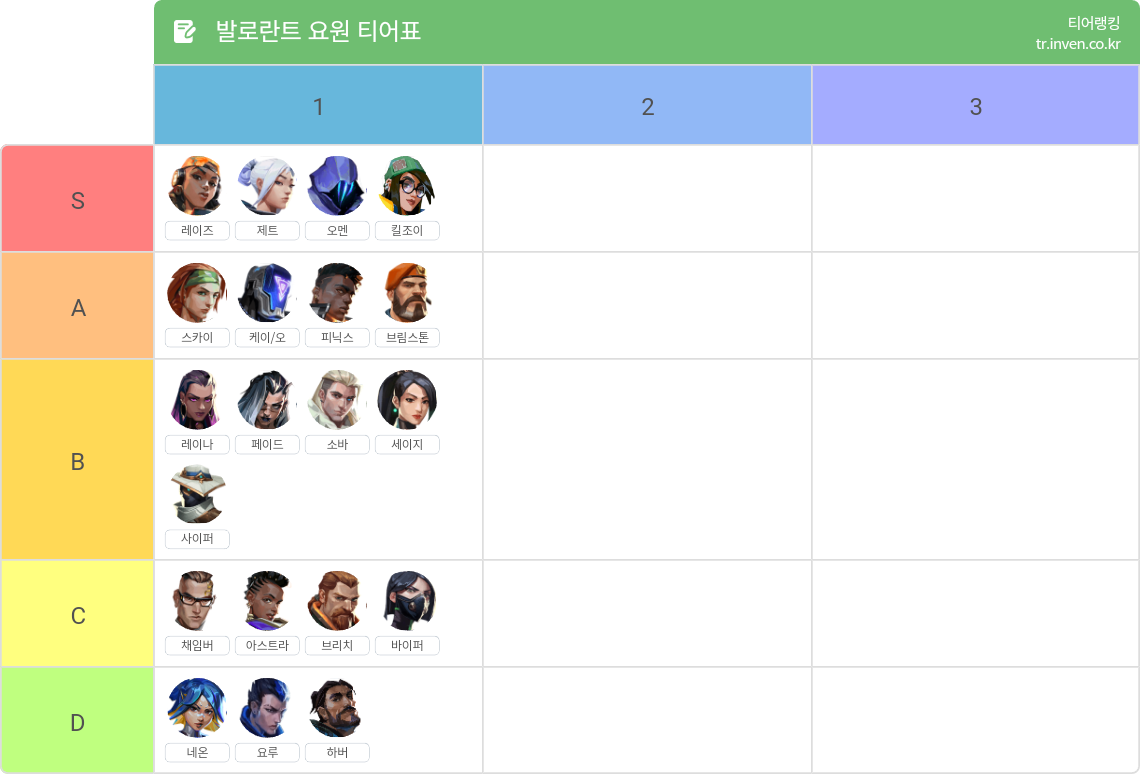The image size is (1140, 774).
Task: Click the 하버 name label
Action: 337,752
